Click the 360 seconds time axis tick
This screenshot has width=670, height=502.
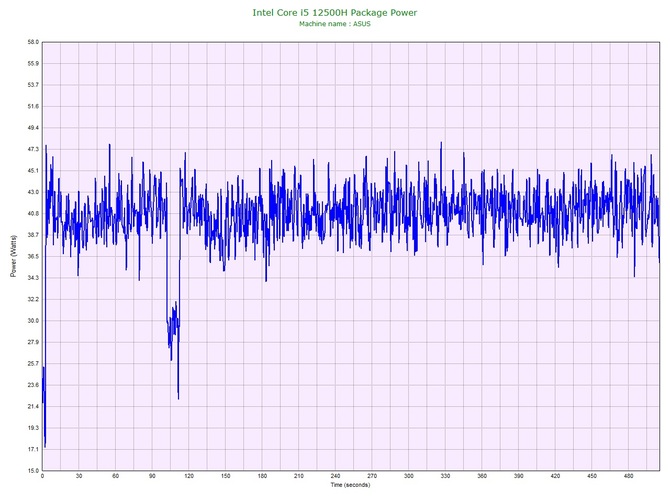pos(482,476)
